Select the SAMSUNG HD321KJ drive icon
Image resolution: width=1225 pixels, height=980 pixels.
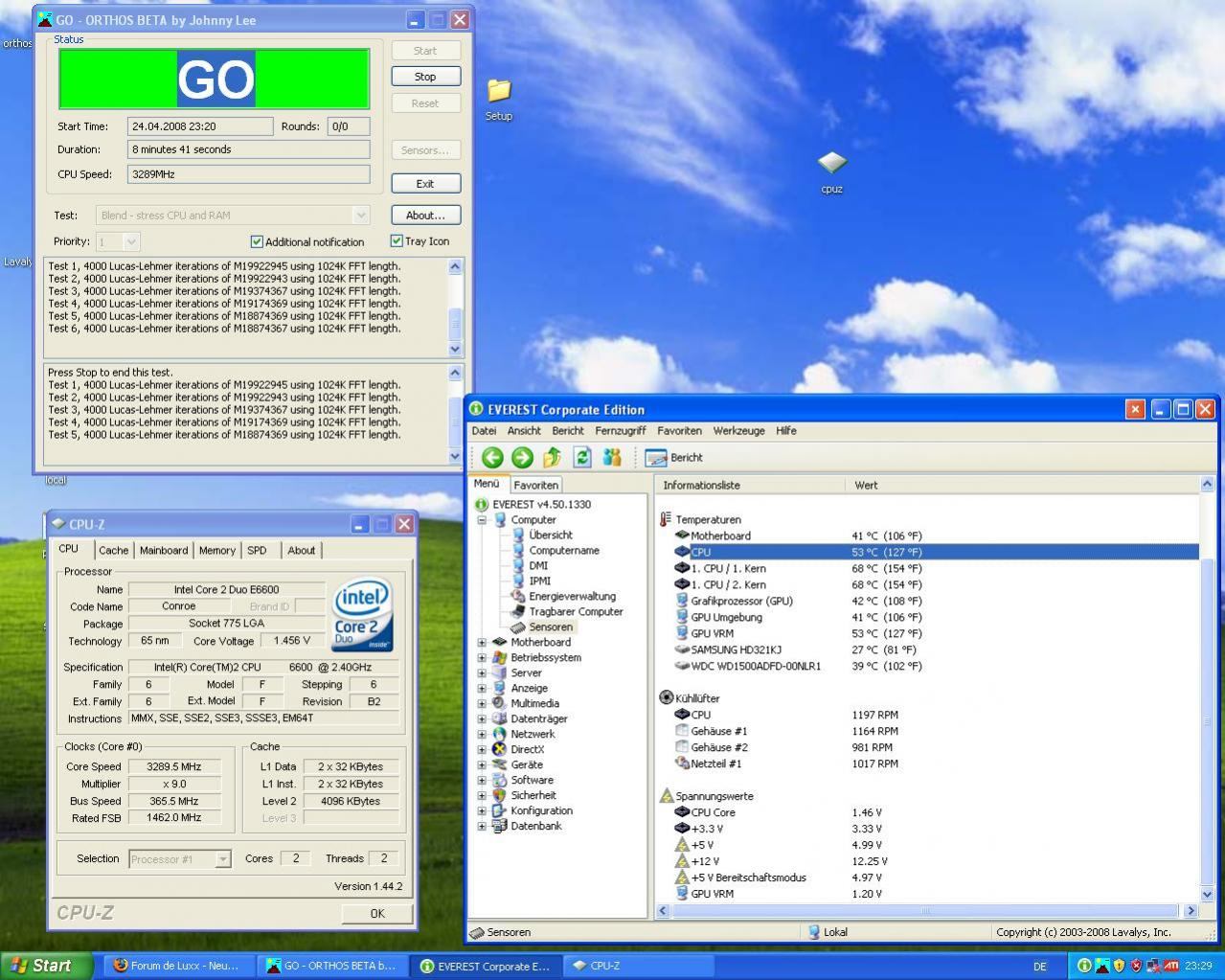click(x=682, y=650)
